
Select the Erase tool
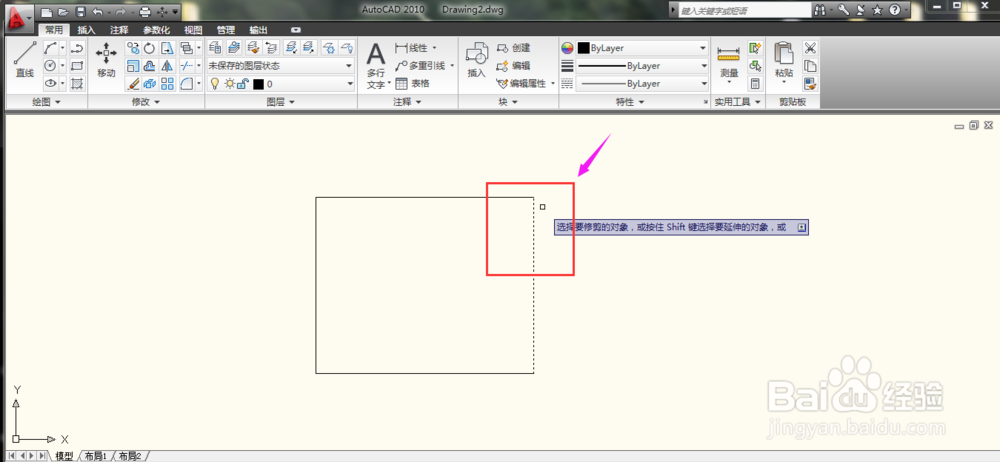pos(133,83)
